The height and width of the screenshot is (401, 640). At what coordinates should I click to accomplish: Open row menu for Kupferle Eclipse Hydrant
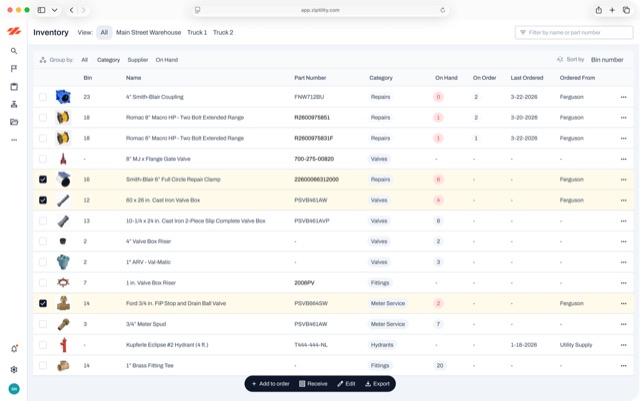(x=623, y=345)
